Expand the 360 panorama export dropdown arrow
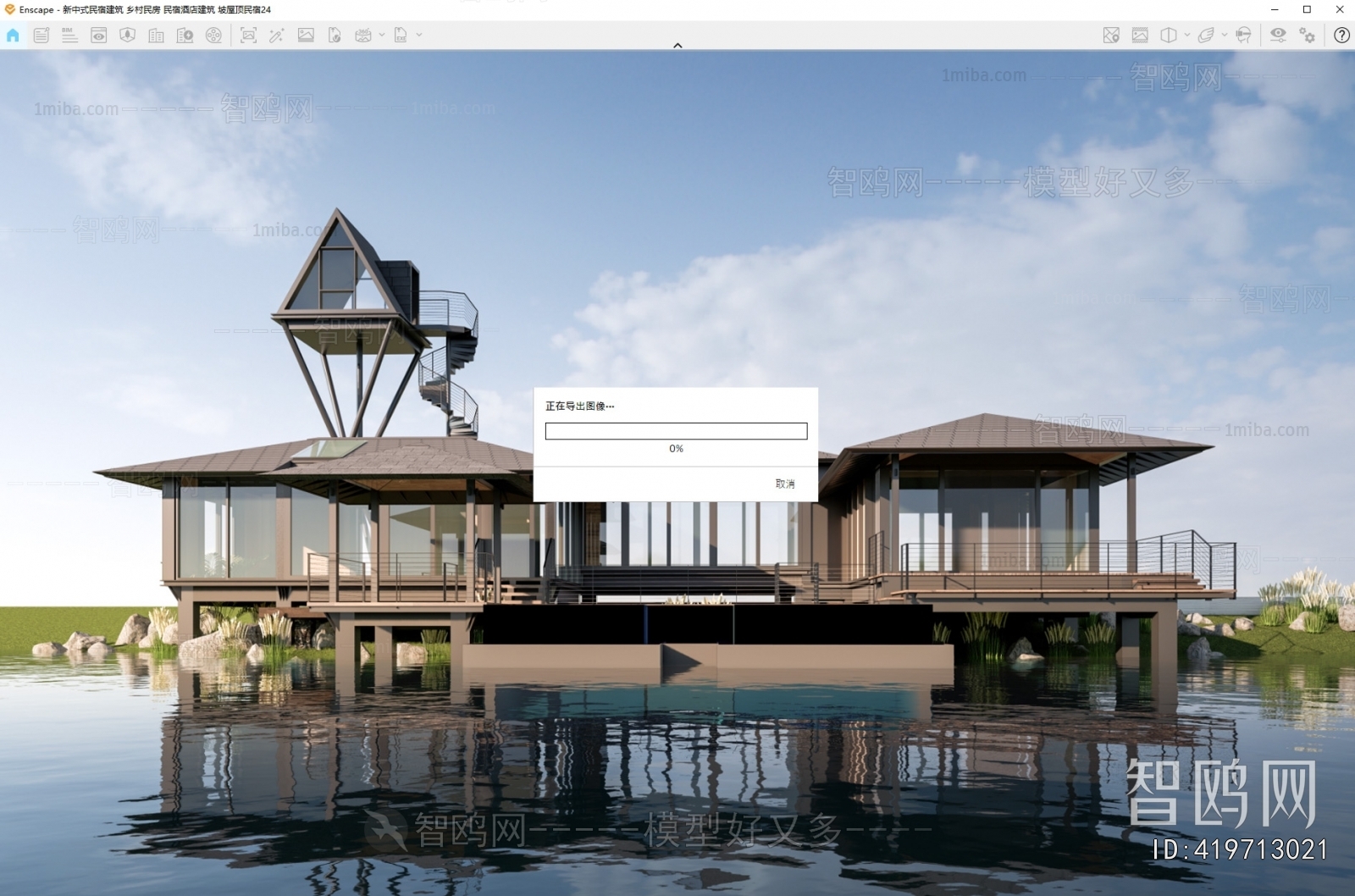This screenshot has width=1355, height=896. click(x=382, y=35)
